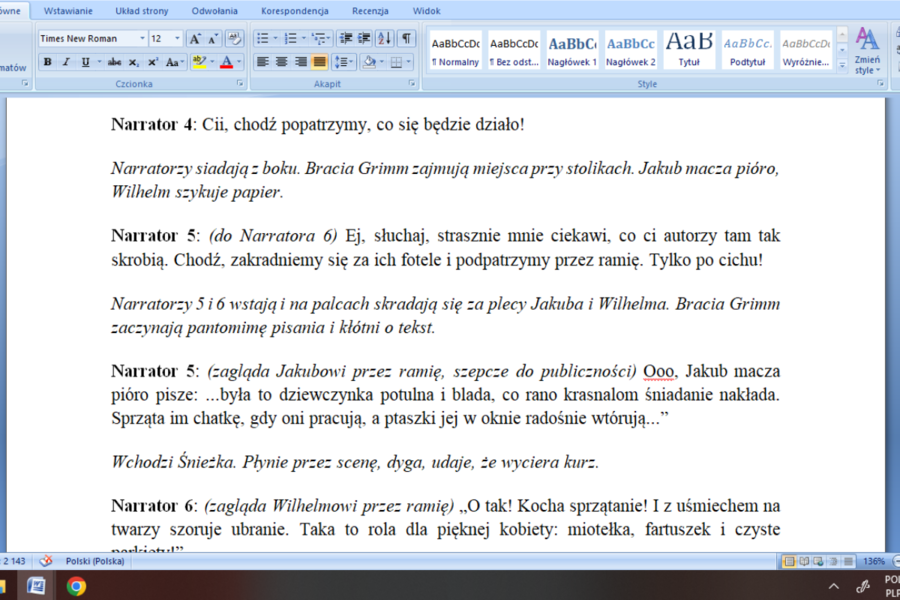
Task: Click the subscript icon
Action: [x=135, y=62]
